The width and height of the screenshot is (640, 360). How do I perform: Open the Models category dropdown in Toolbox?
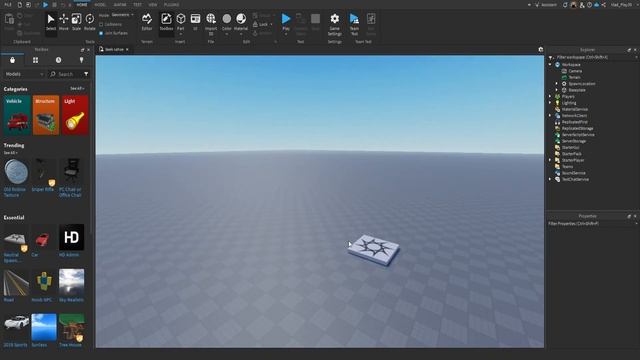click(24, 74)
